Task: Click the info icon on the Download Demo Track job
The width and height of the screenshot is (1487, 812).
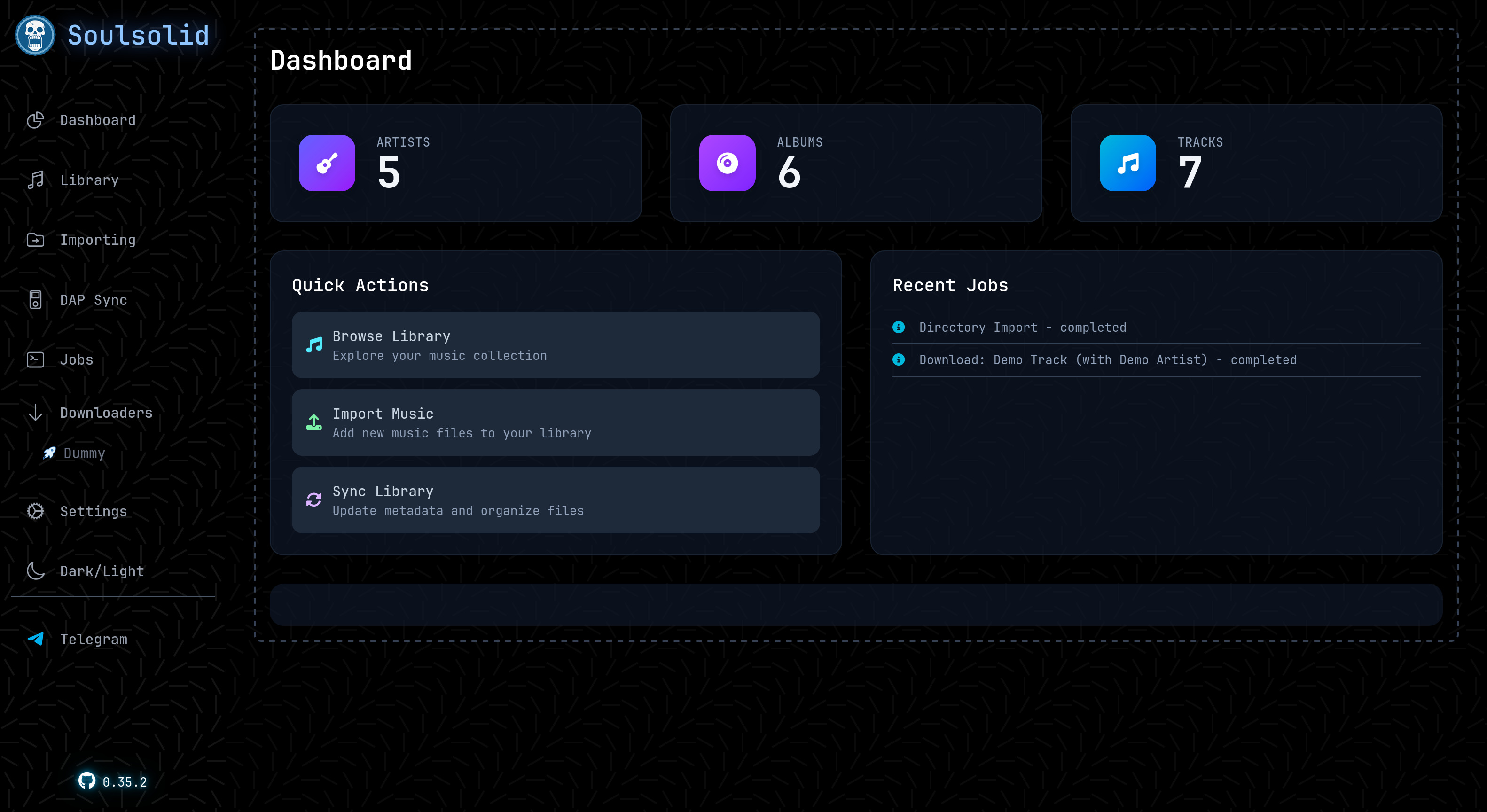Action: click(898, 359)
